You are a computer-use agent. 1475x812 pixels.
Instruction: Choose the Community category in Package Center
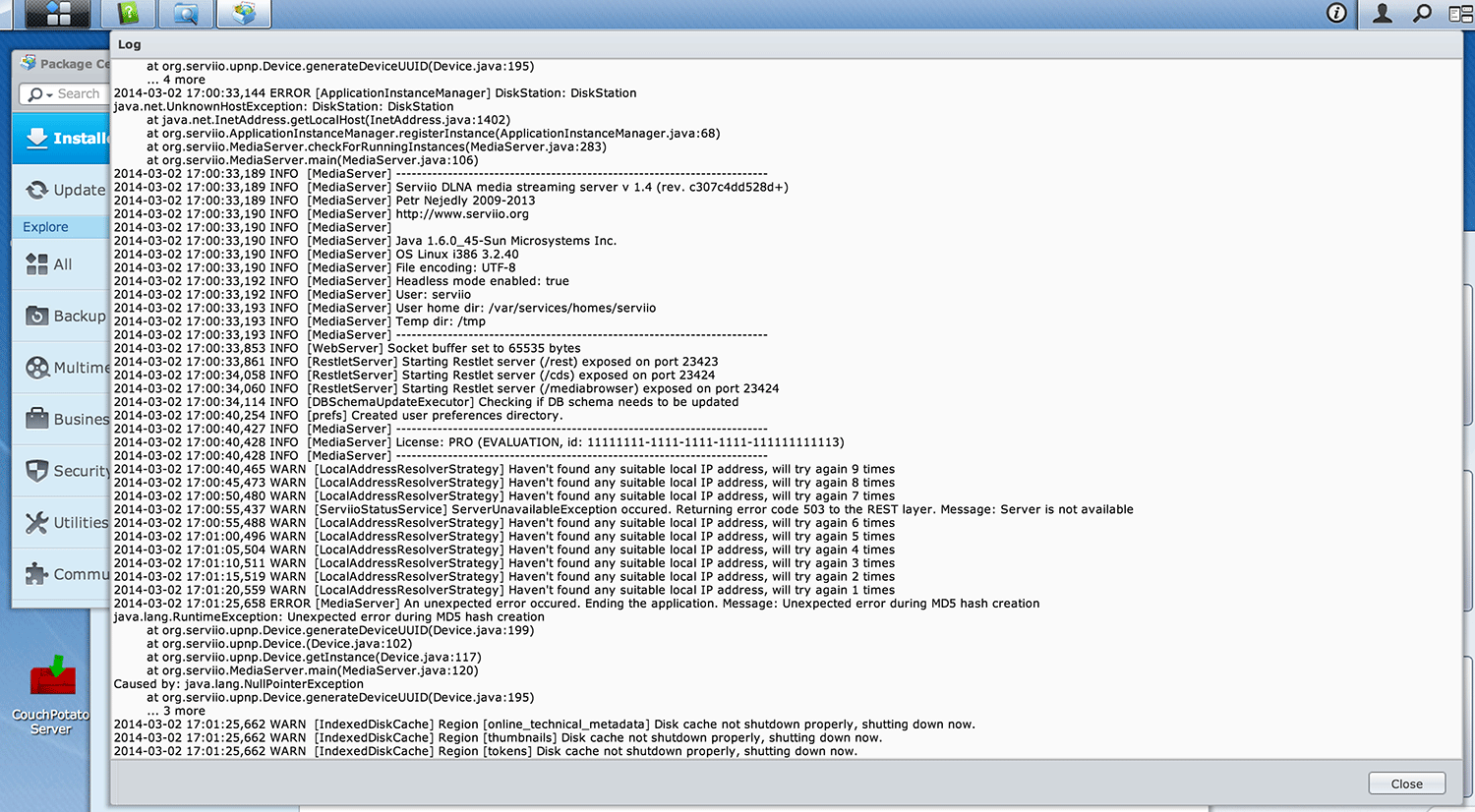click(61, 574)
